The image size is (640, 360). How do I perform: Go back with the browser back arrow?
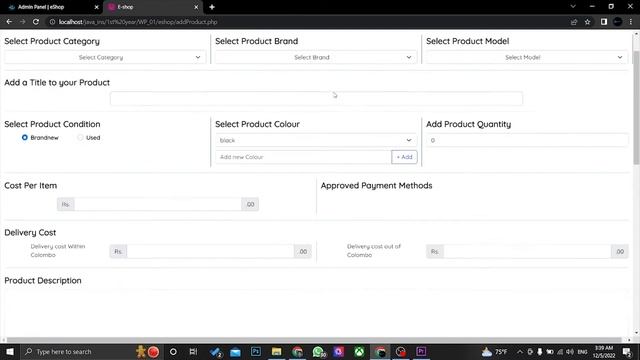(9, 22)
